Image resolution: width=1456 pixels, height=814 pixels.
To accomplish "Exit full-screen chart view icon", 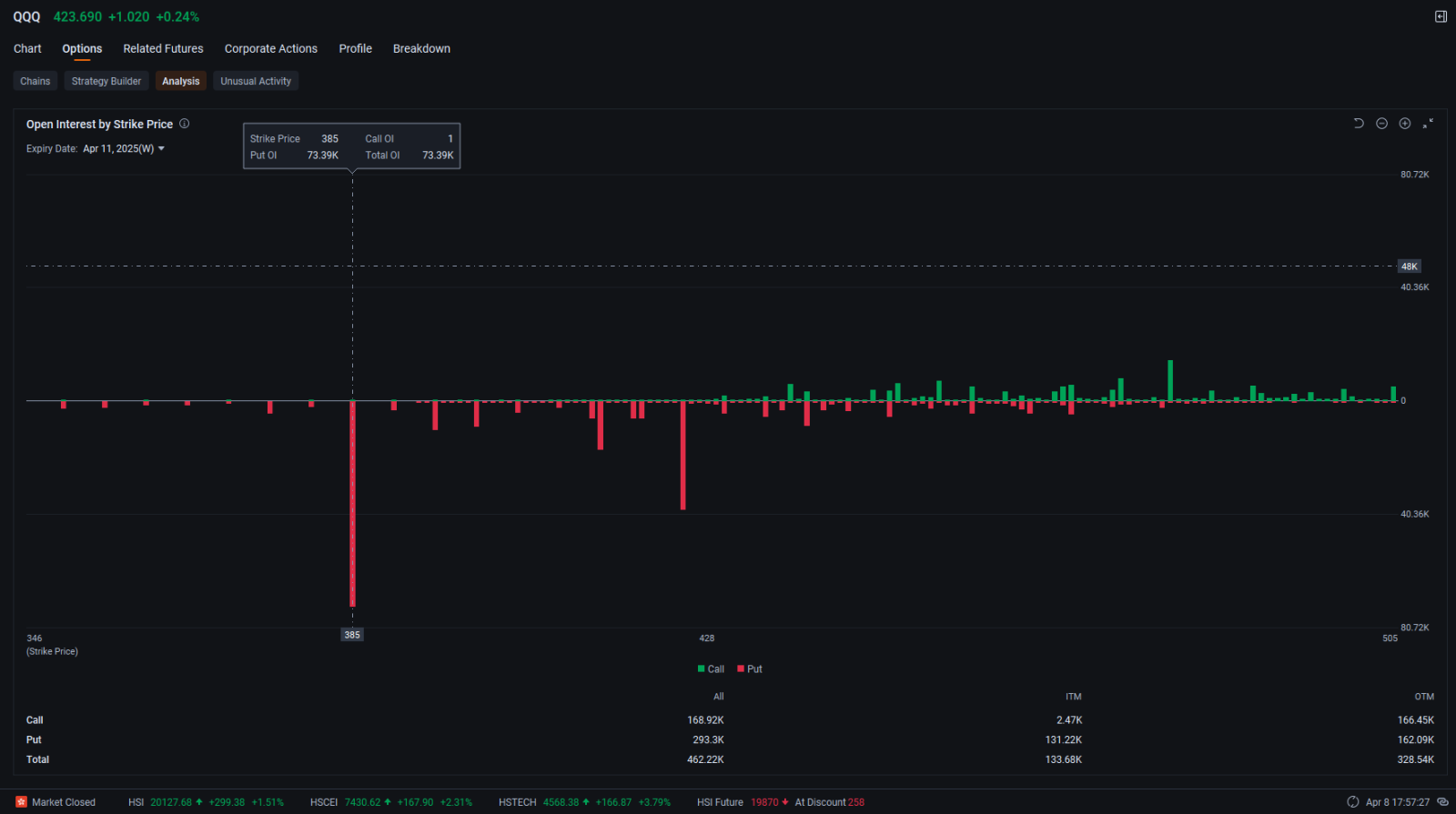I will point(1428,123).
